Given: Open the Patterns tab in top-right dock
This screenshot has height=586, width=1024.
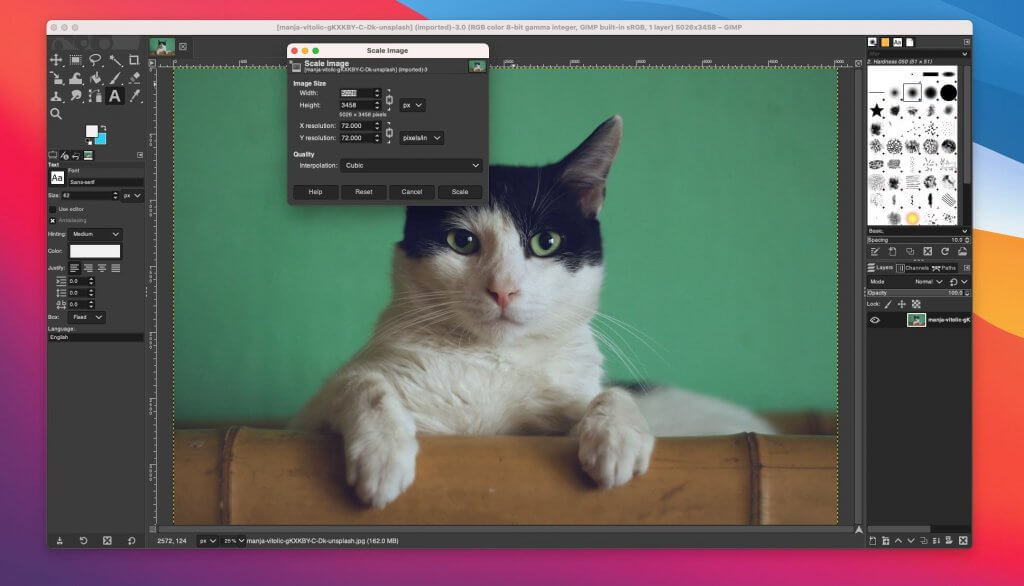Looking at the screenshot, I should click(885, 42).
